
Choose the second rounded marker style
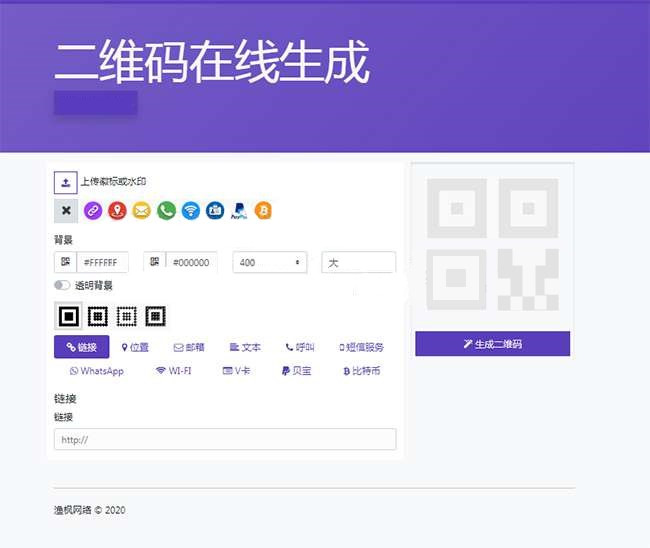pos(98,316)
